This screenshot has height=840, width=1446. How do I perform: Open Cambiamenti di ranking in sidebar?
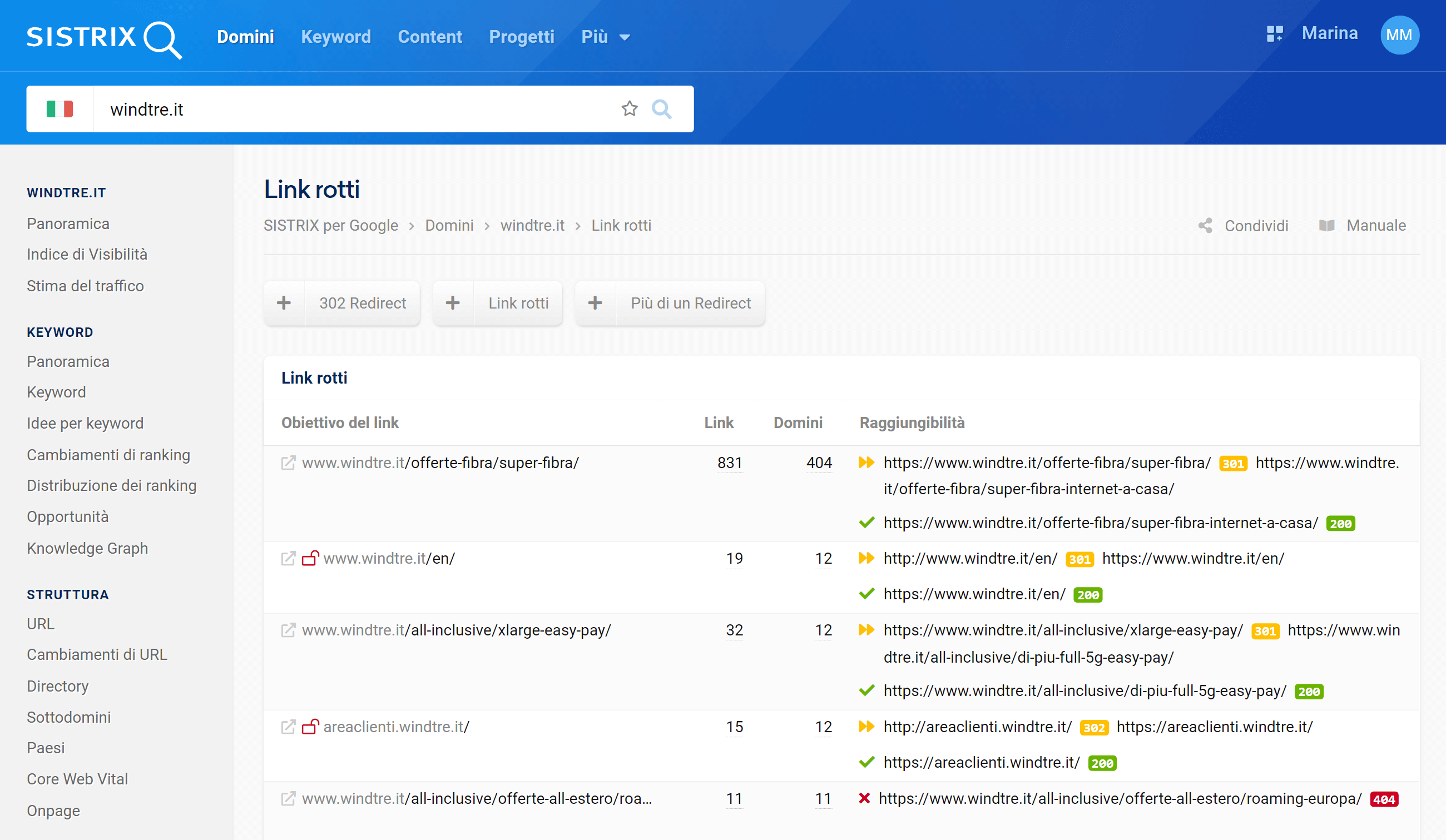[x=108, y=455]
